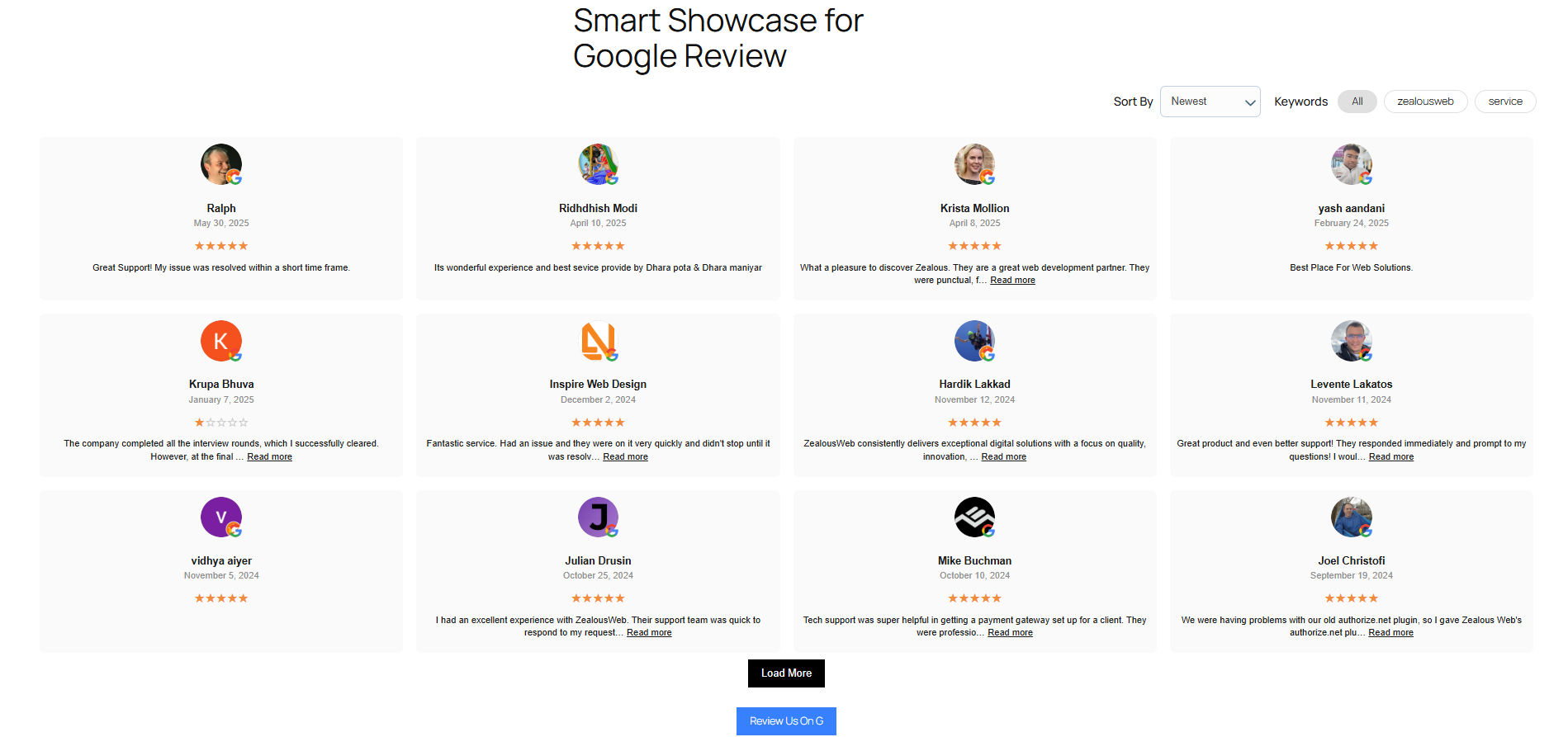
Task: Click Levente Lakatos's five-star rating
Action: (x=1351, y=423)
